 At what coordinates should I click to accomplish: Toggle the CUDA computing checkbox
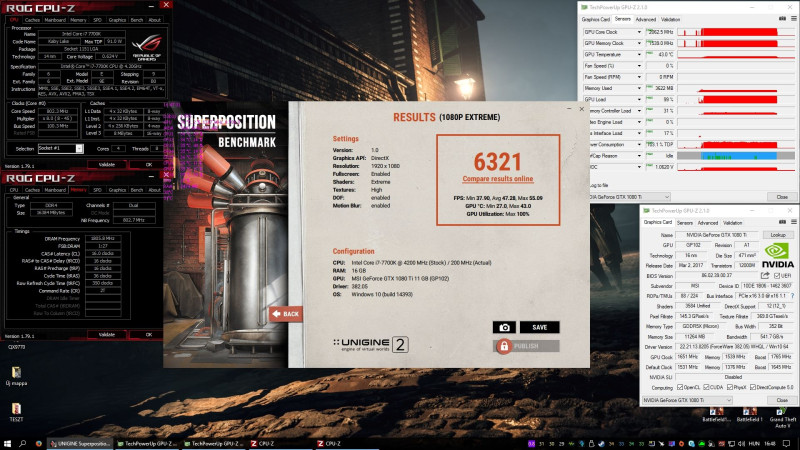pyautogui.click(x=706, y=388)
